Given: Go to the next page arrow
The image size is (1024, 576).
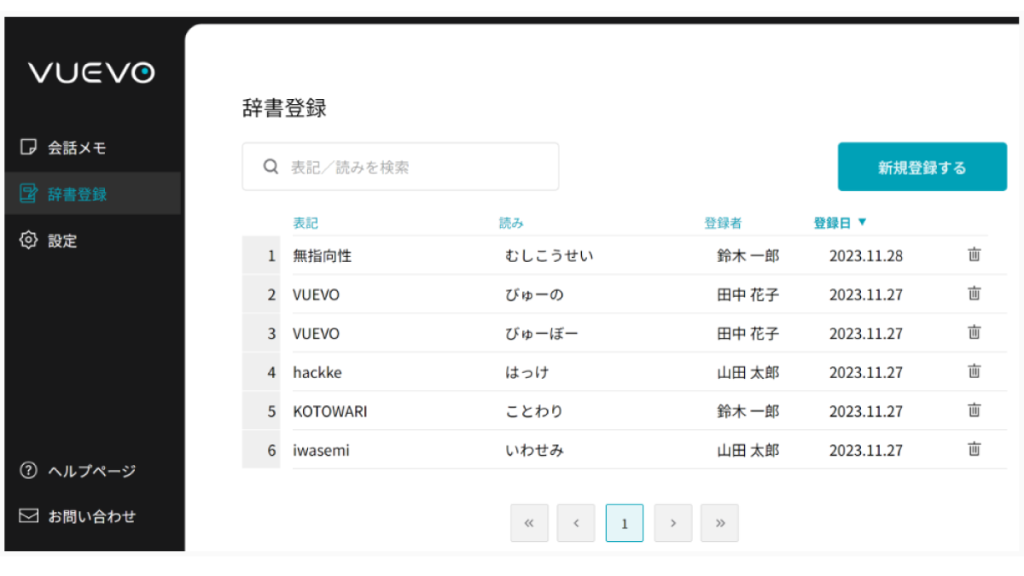Looking at the screenshot, I should [673, 523].
